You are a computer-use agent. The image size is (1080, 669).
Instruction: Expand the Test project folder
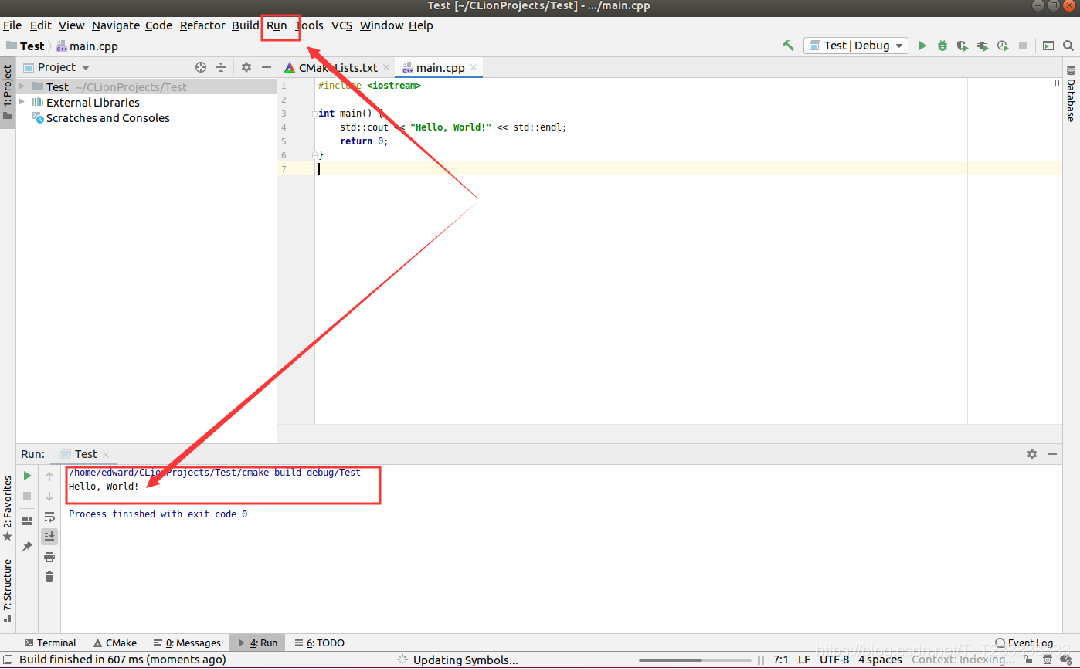21,87
